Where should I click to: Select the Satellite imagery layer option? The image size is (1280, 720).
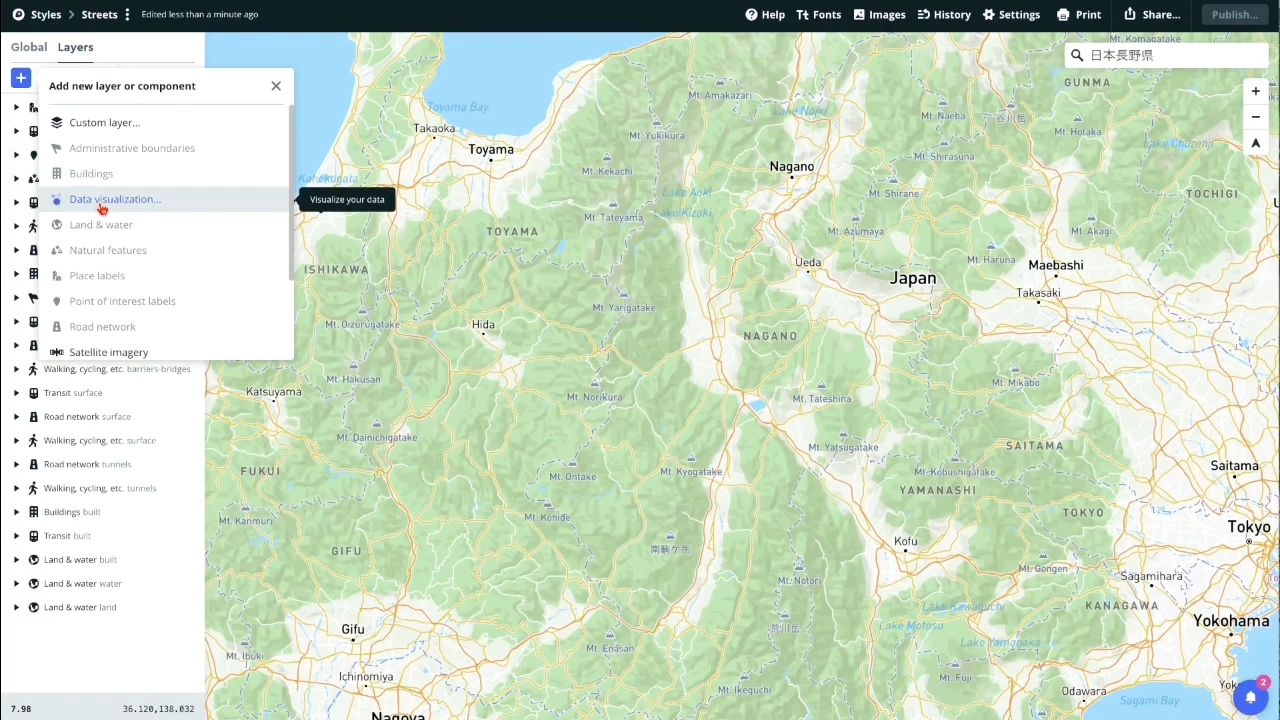(x=108, y=352)
